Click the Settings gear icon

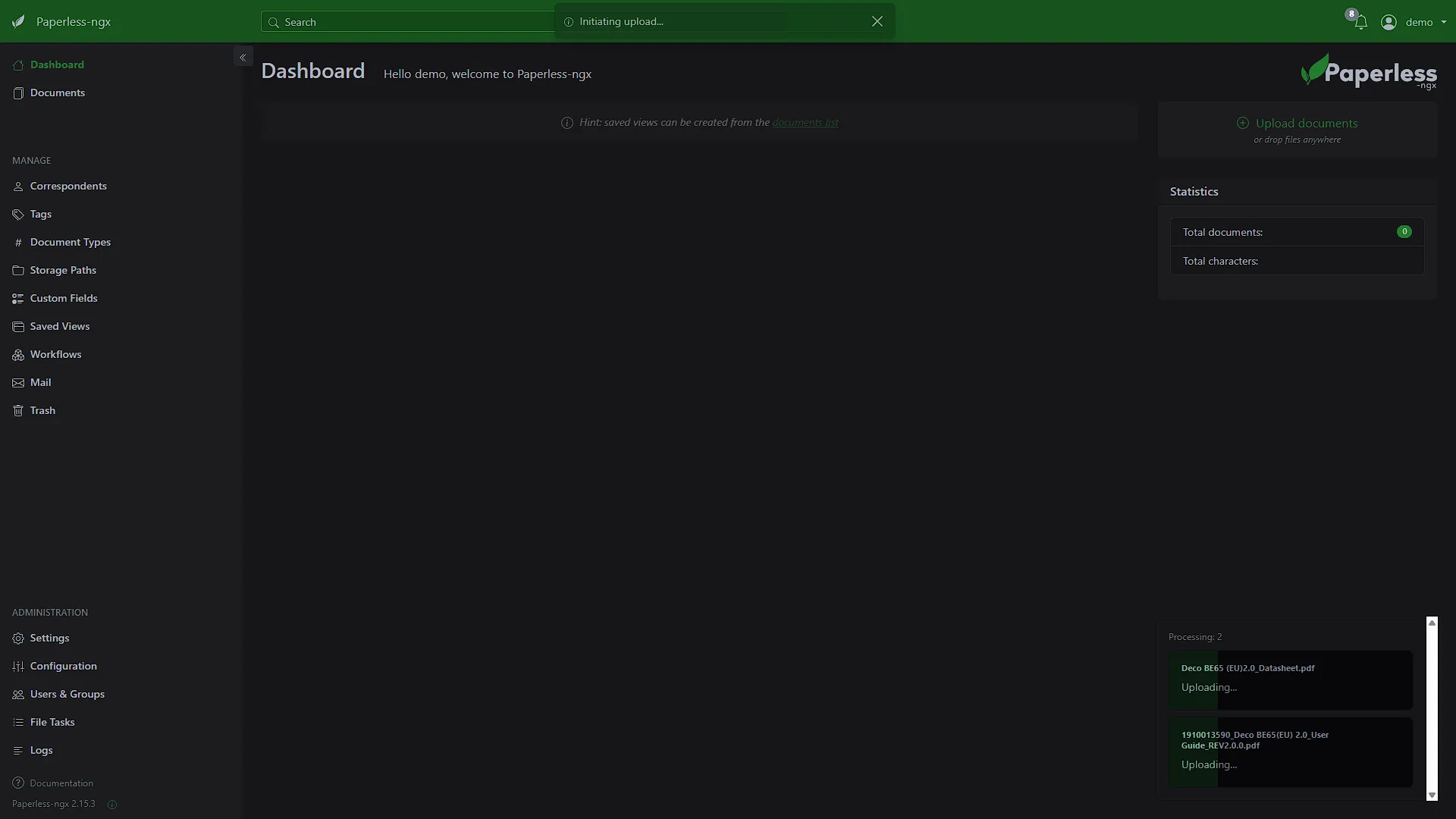click(x=18, y=638)
